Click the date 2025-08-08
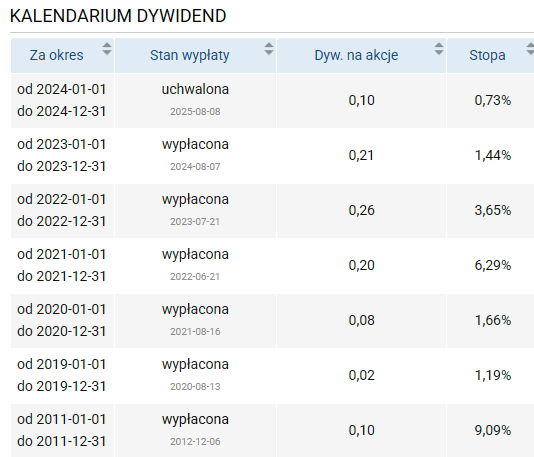This screenshot has width=534, height=457. click(195, 112)
